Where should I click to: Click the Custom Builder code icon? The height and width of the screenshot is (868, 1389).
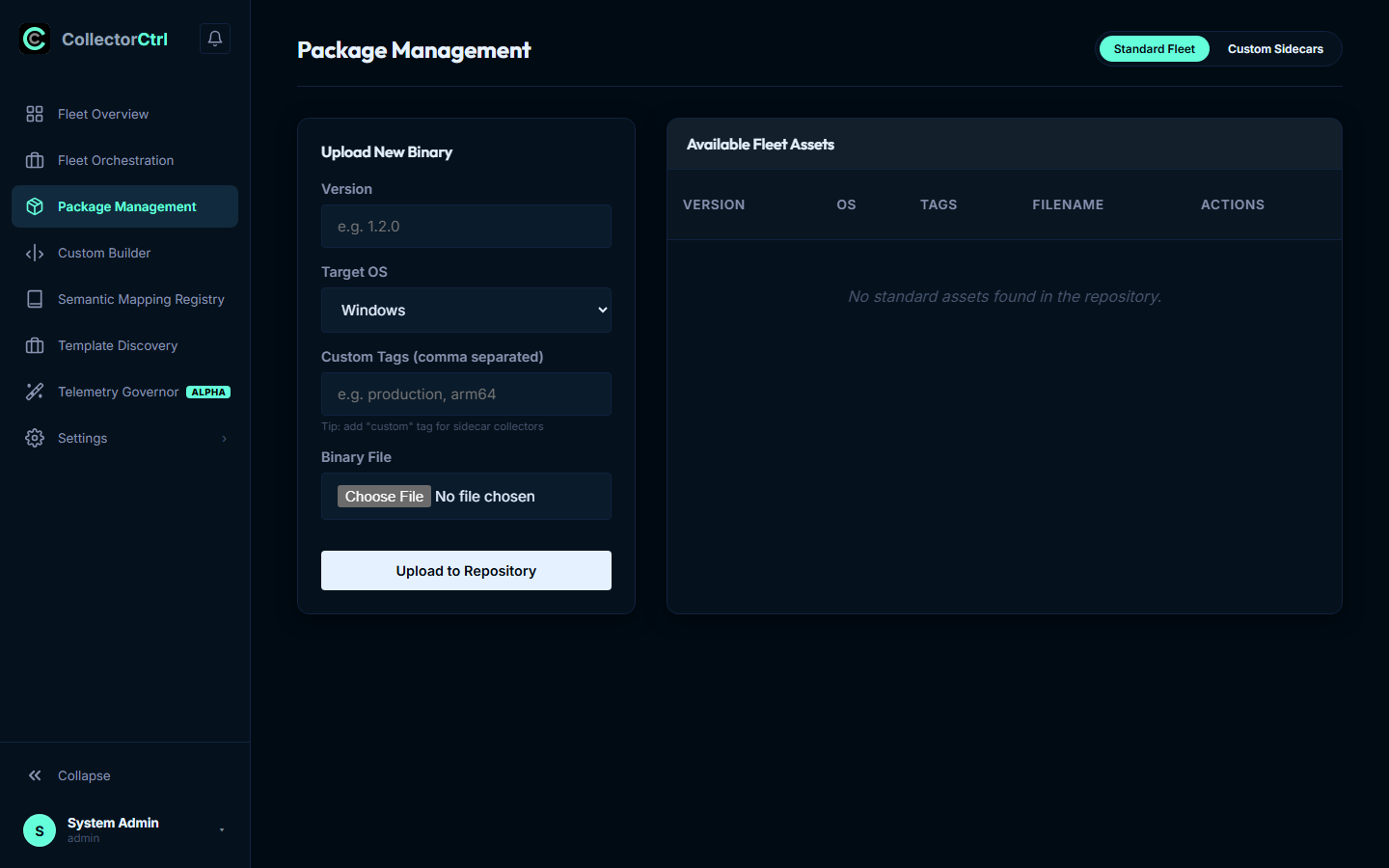click(x=35, y=253)
